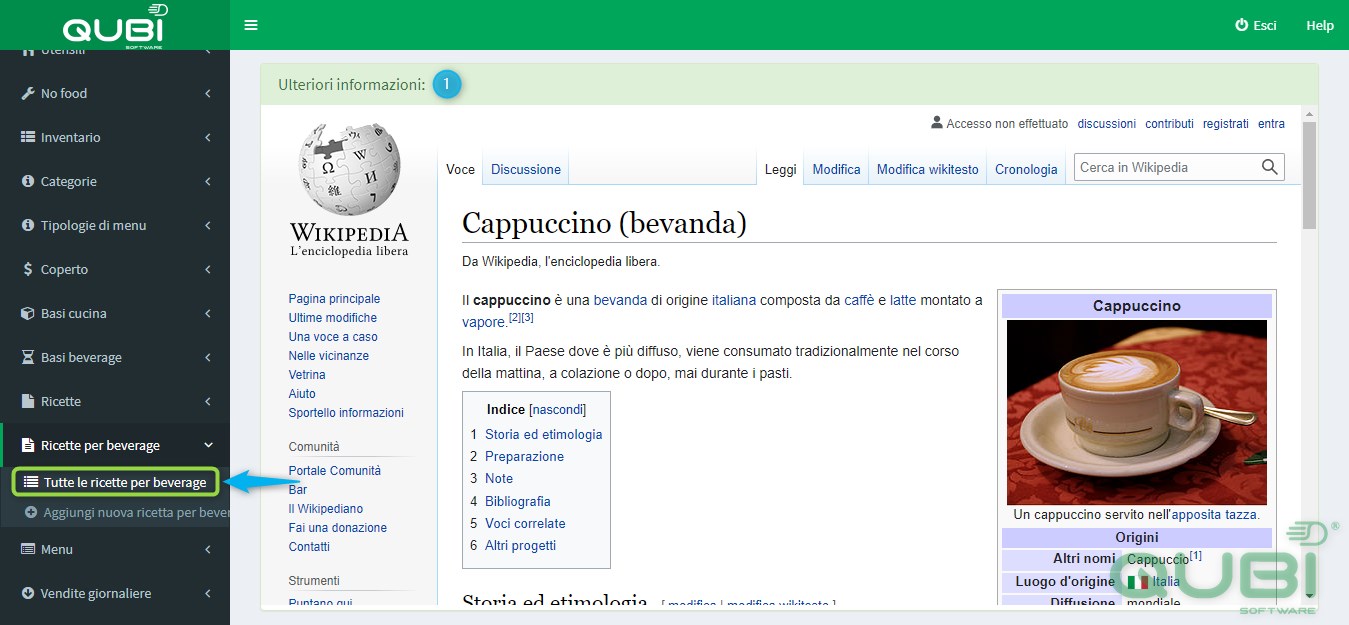Expand the Categorie menu chevron
Image resolution: width=1349 pixels, height=625 pixels.
pos(208,181)
